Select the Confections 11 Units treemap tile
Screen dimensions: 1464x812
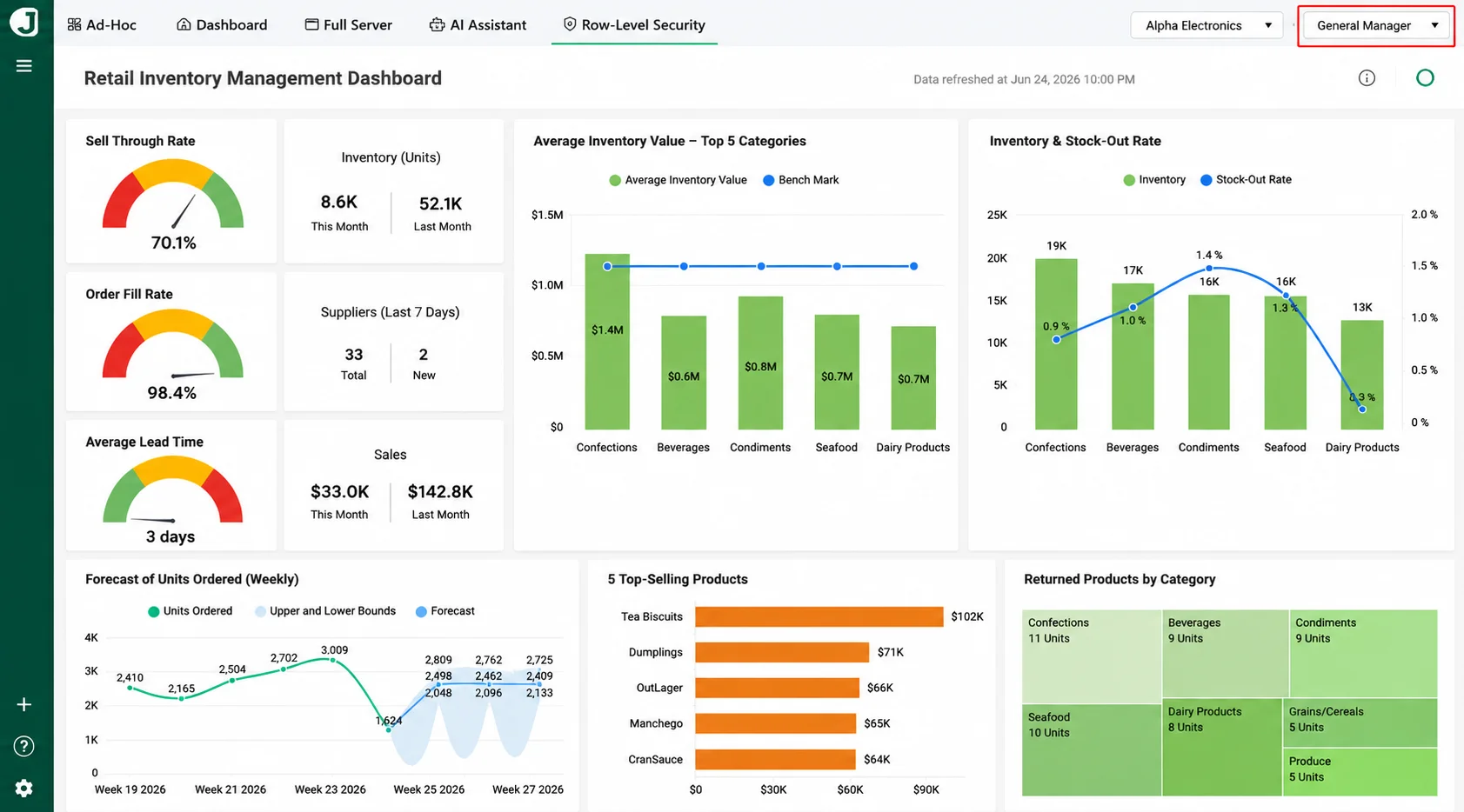click(1092, 656)
